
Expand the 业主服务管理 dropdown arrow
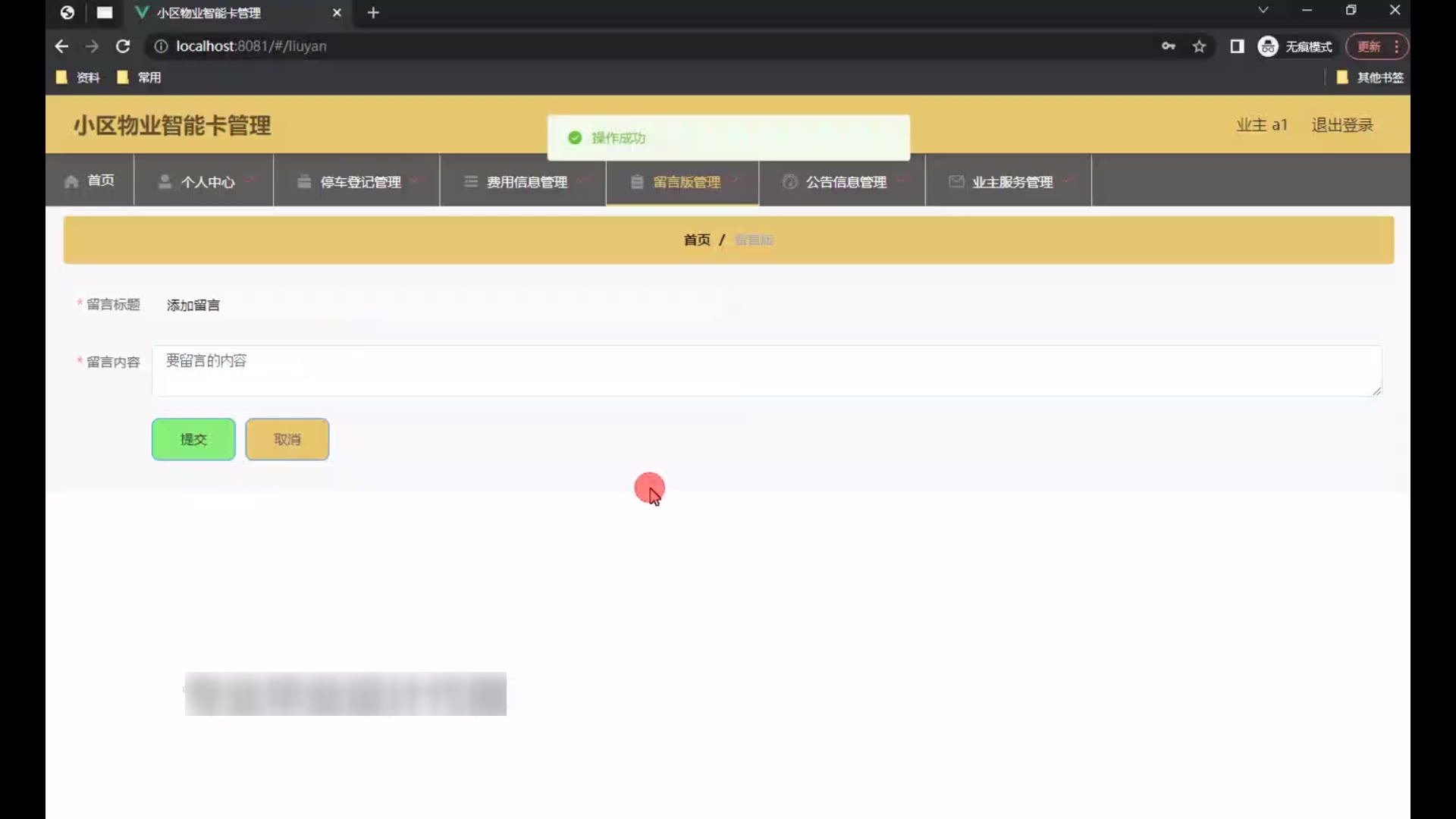(1067, 180)
